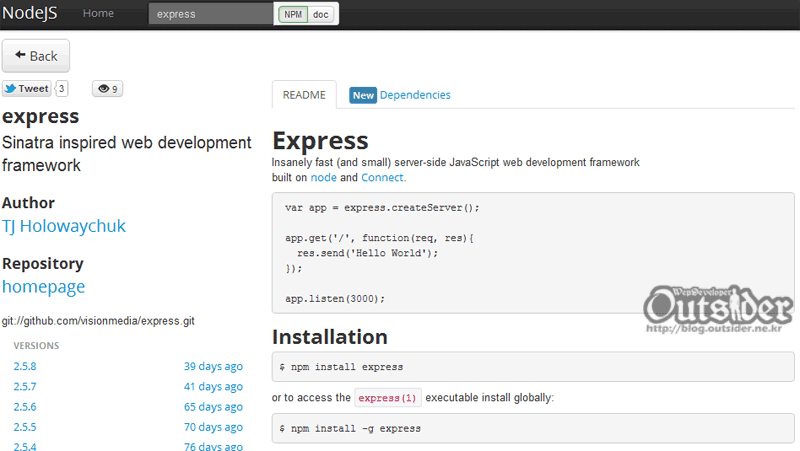Open the Home menu item
Screen dimensions: 800x451
pyautogui.click(x=98, y=13)
